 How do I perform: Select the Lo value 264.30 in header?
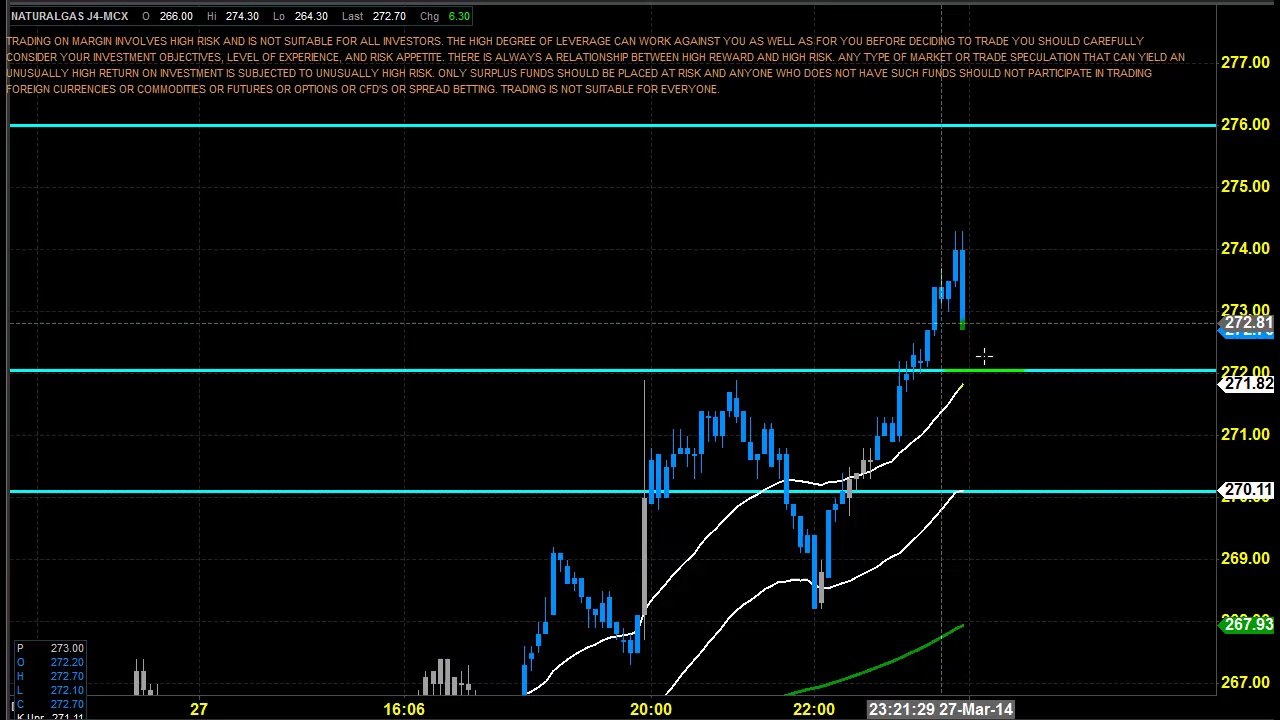click(x=311, y=16)
